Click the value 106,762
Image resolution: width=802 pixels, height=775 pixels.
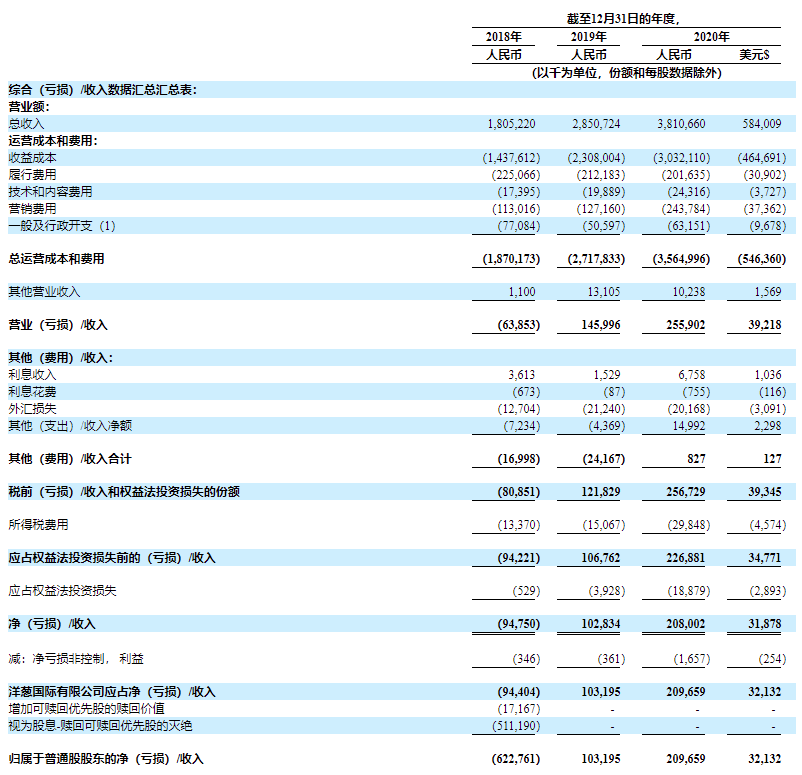click(x=600, y=558)
